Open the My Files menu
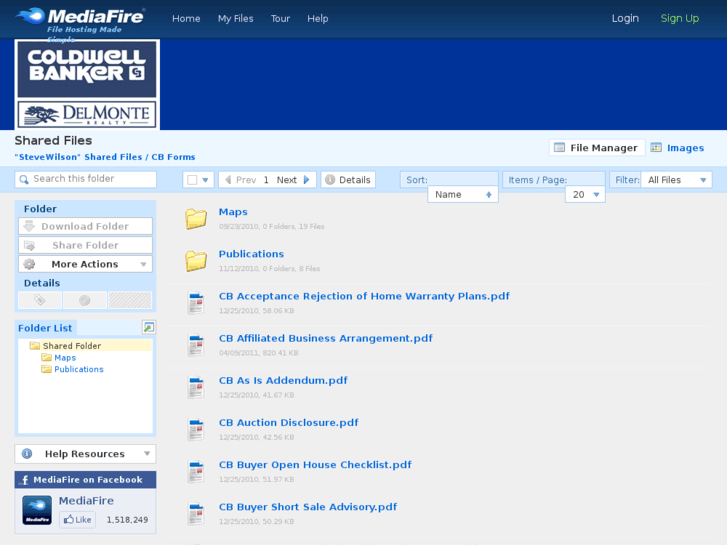 pyautogui.click(x=235, y=19)
